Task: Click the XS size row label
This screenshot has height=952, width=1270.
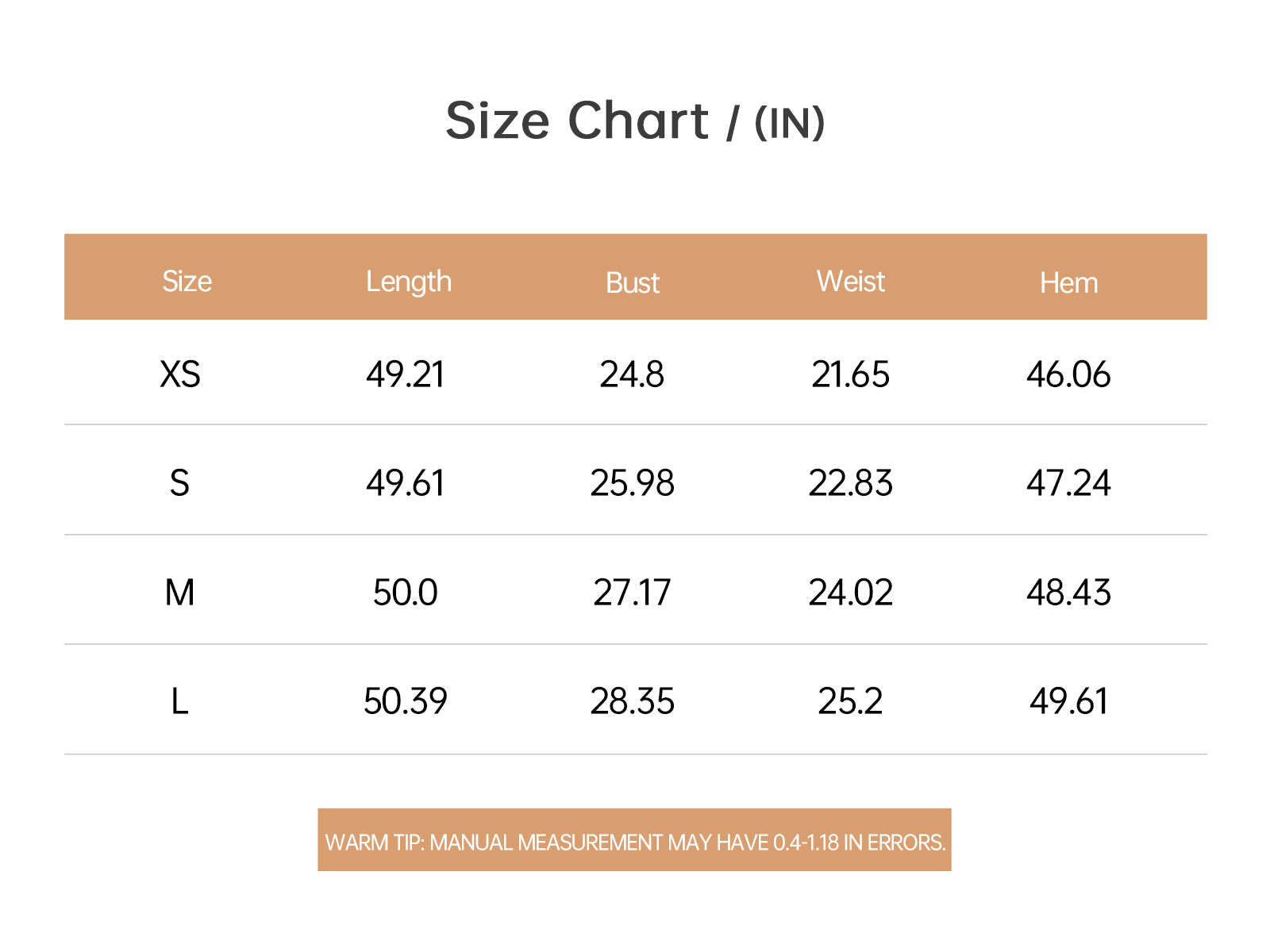Action: [180, 374]
